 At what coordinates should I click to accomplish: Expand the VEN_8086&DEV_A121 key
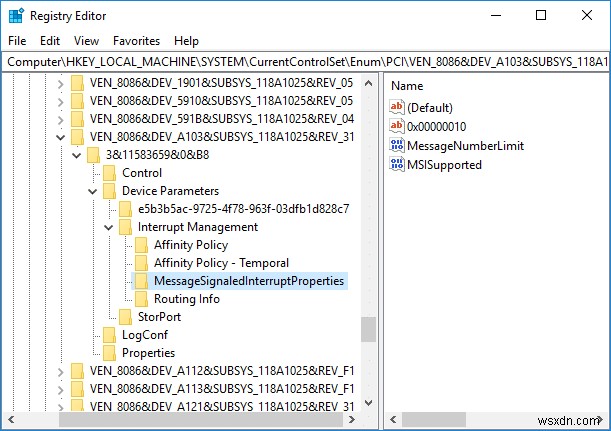(x=60, y=407)
